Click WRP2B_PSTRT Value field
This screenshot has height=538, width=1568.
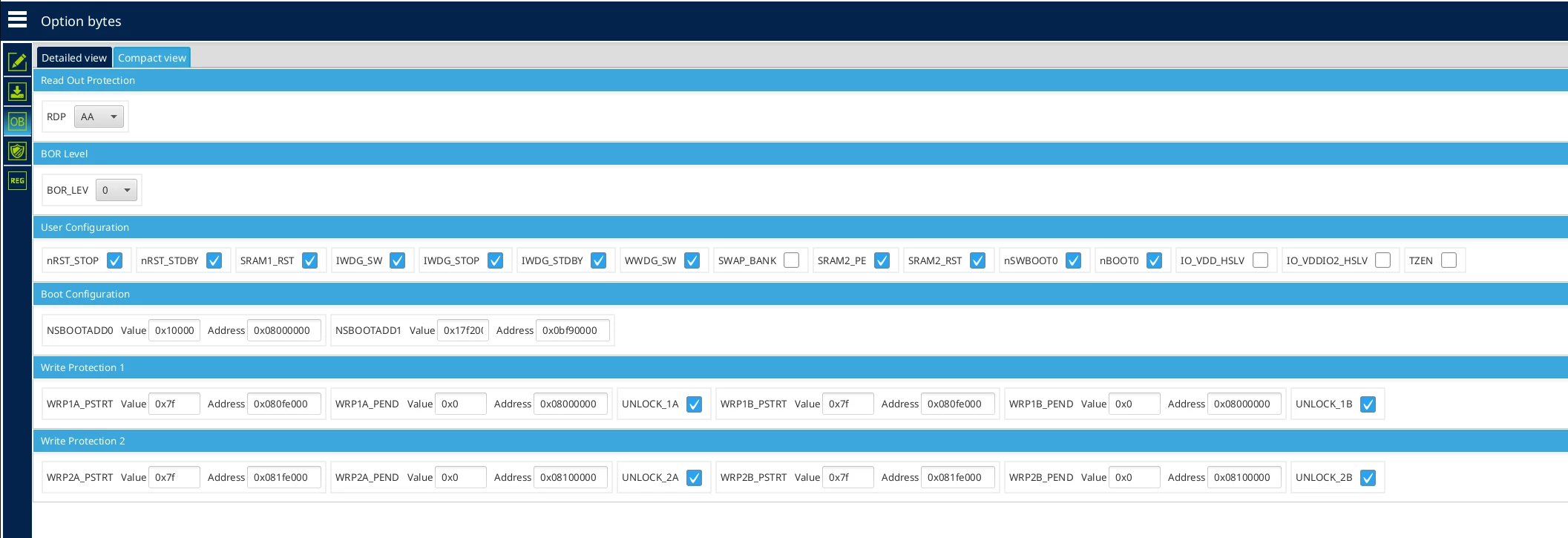point(848,477)
